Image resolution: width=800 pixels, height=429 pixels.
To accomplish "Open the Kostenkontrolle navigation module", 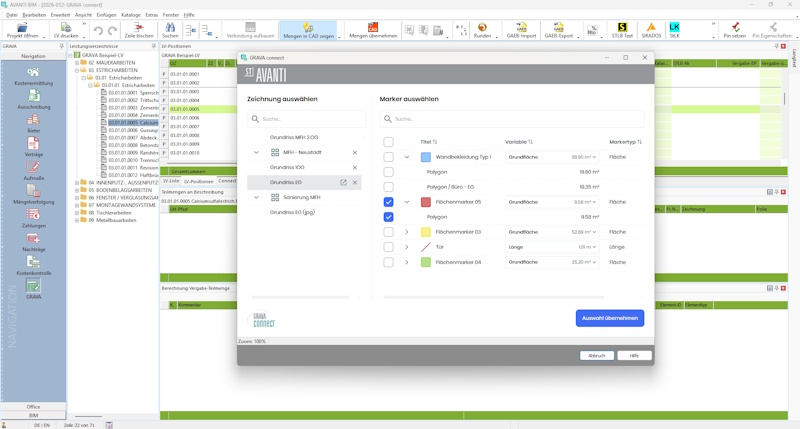I will coord(33,266).
